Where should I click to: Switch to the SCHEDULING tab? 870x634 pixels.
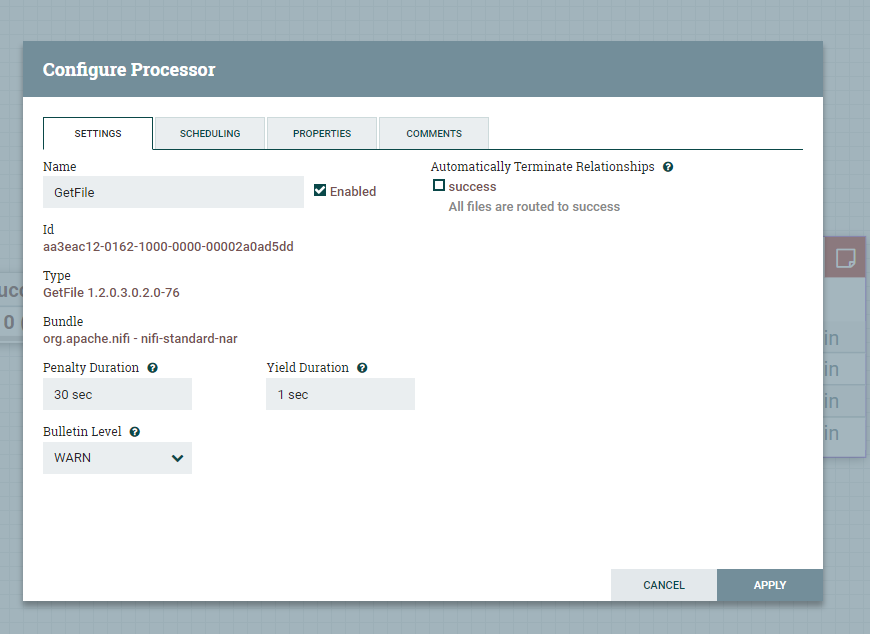pos(209,133)
